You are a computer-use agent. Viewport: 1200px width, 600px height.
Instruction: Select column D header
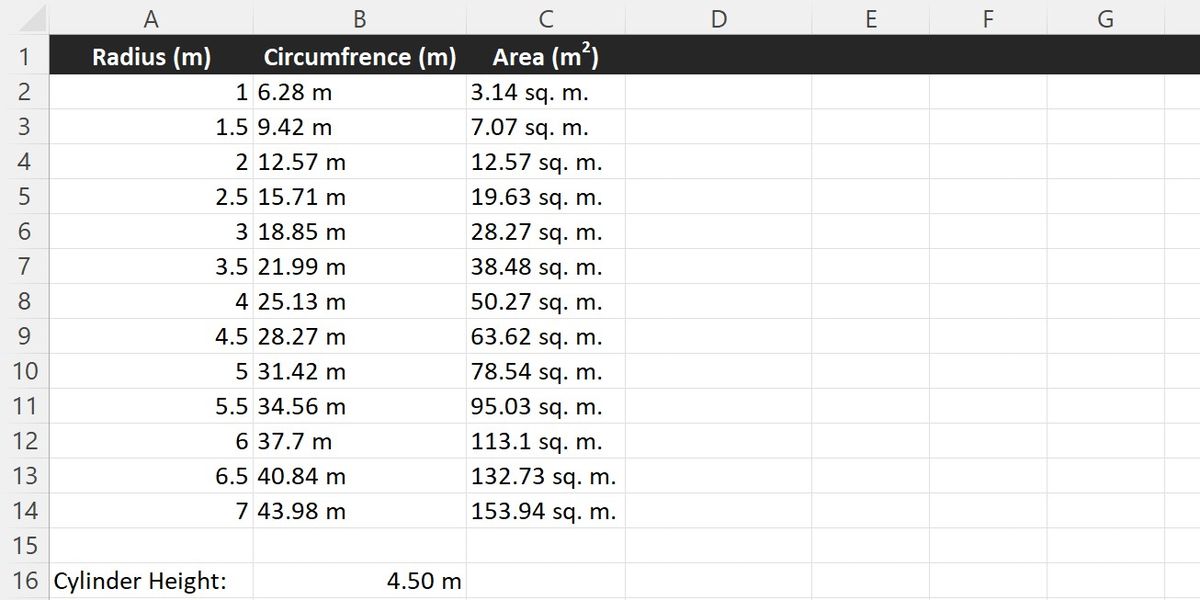click(718, 18)
